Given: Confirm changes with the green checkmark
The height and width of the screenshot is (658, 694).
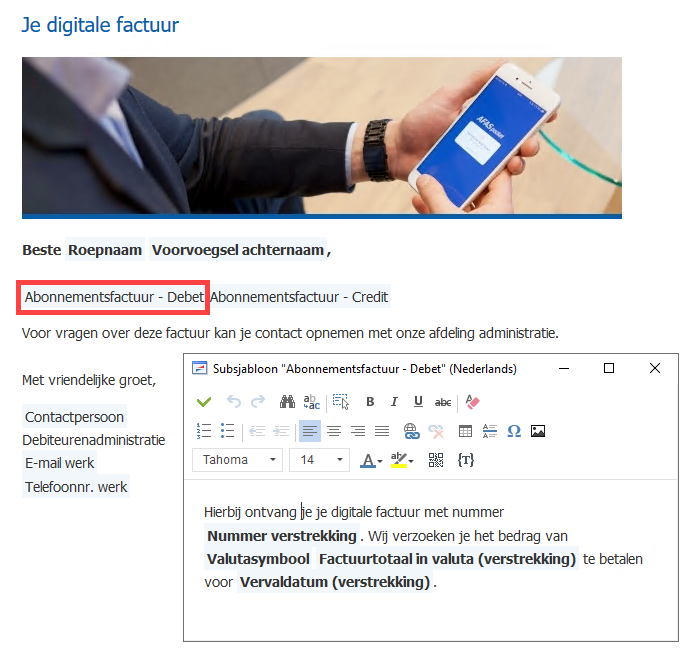Looking at the screenshot, I should click(x=204, y=402).
